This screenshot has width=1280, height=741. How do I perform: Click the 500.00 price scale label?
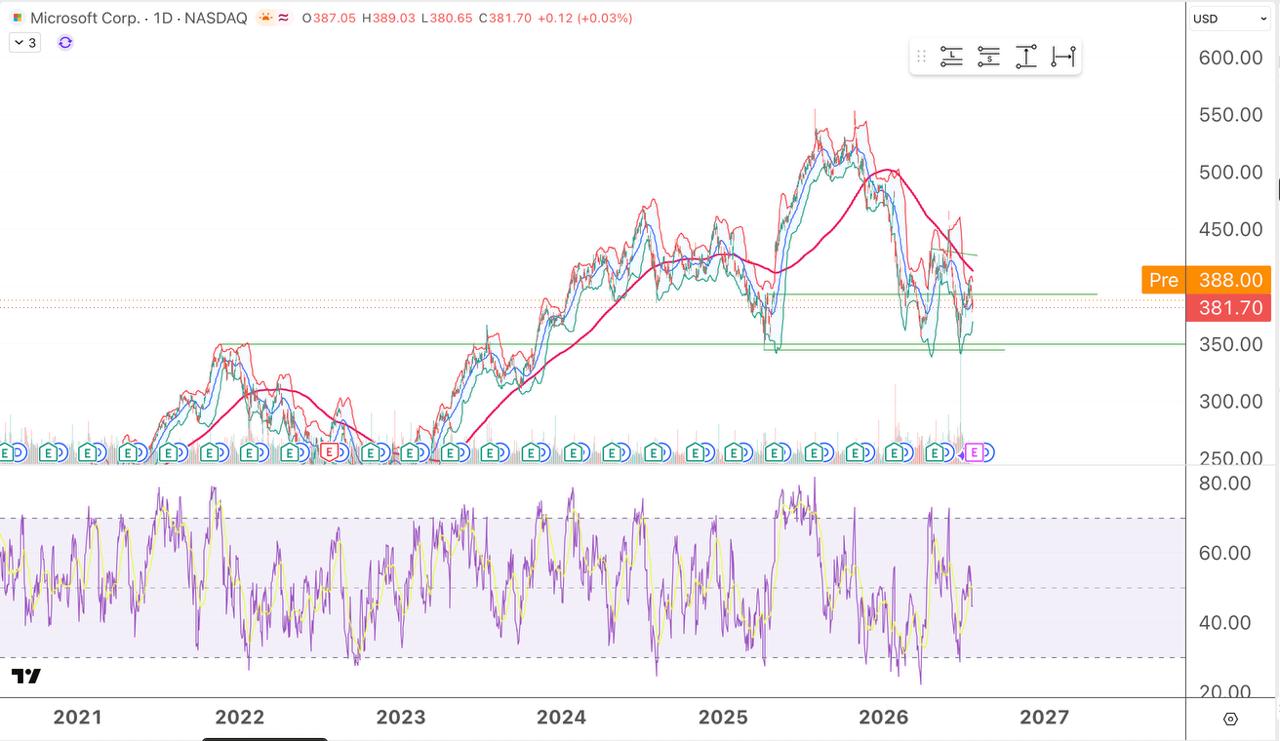pyautogui.click(x=1230, y=172)
